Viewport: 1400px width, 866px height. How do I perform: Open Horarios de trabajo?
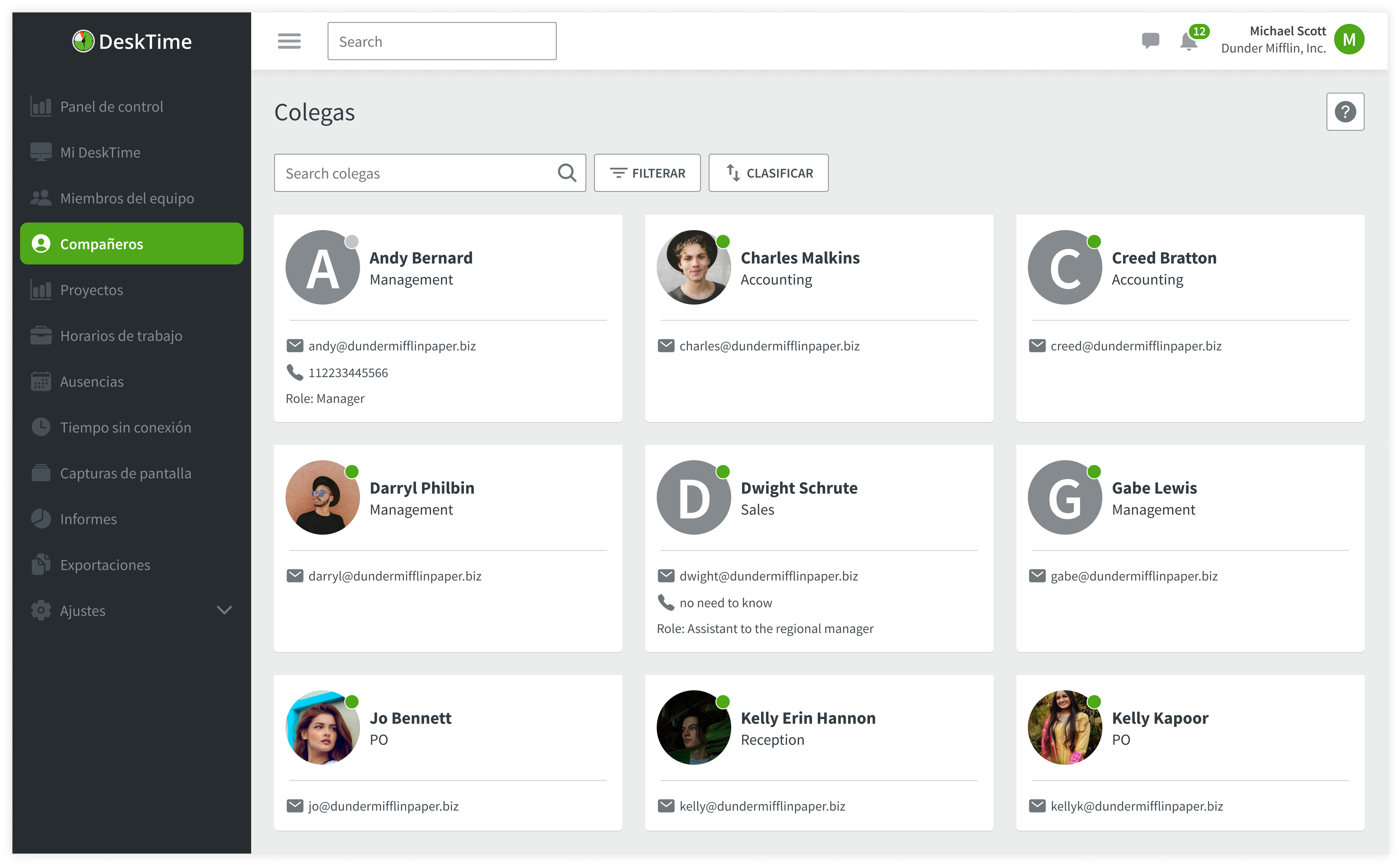[x=132, y=336]
